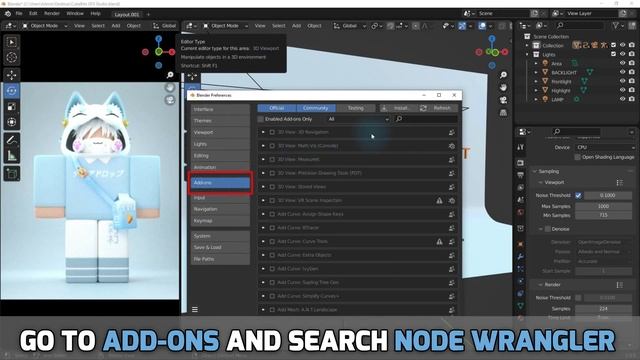640x360 pixels.
Task: Click the pan hand icon in right viewport
Action: pos(503,87)
